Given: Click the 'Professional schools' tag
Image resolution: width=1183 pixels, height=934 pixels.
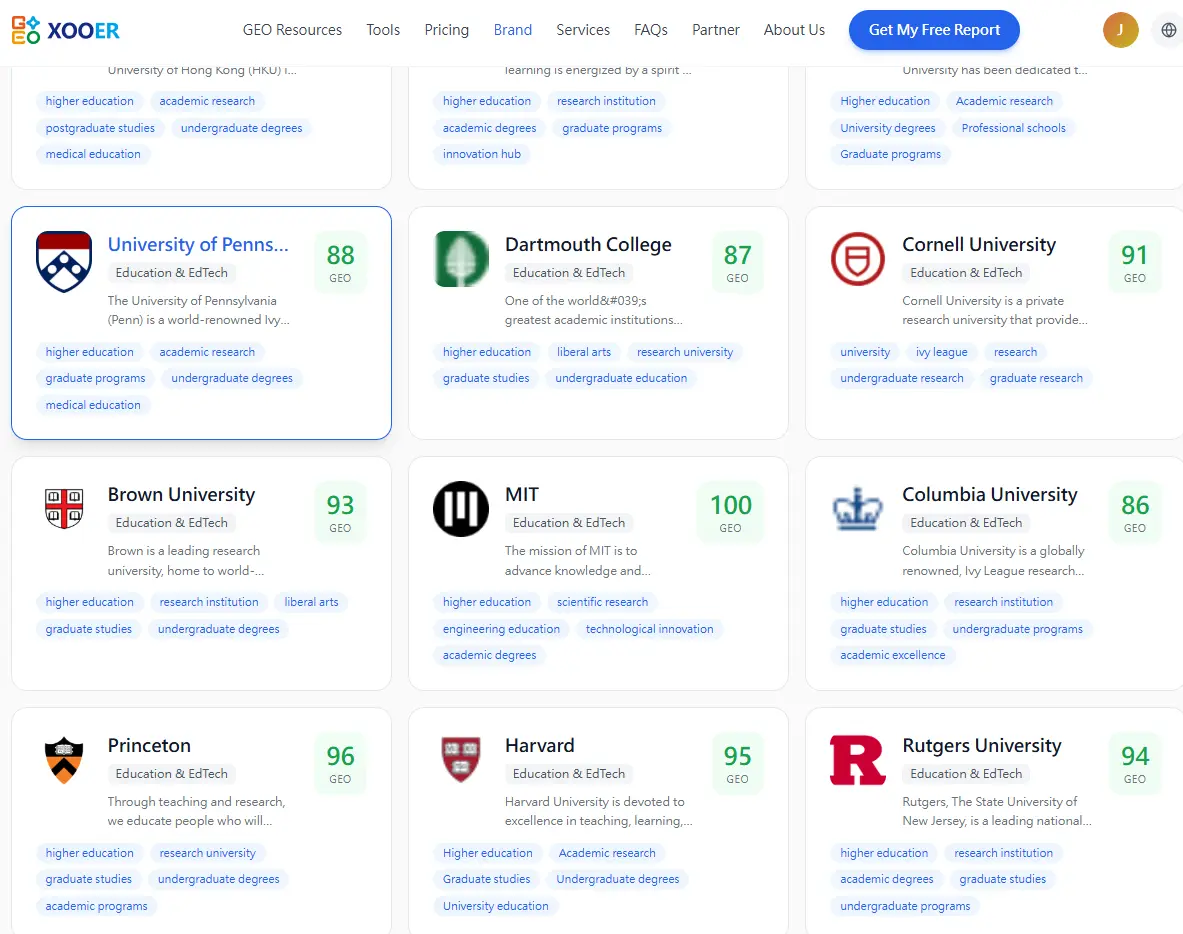Looking at the screenshot, I should click(x=1013, y=128).
